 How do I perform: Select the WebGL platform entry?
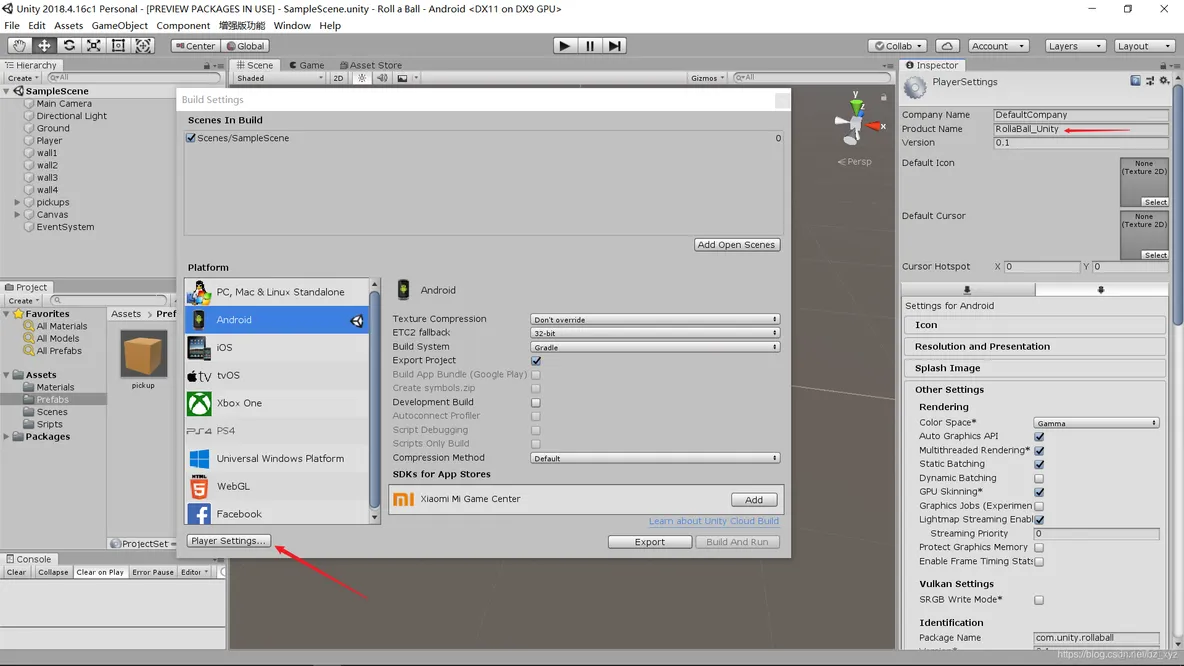(277, 486)
